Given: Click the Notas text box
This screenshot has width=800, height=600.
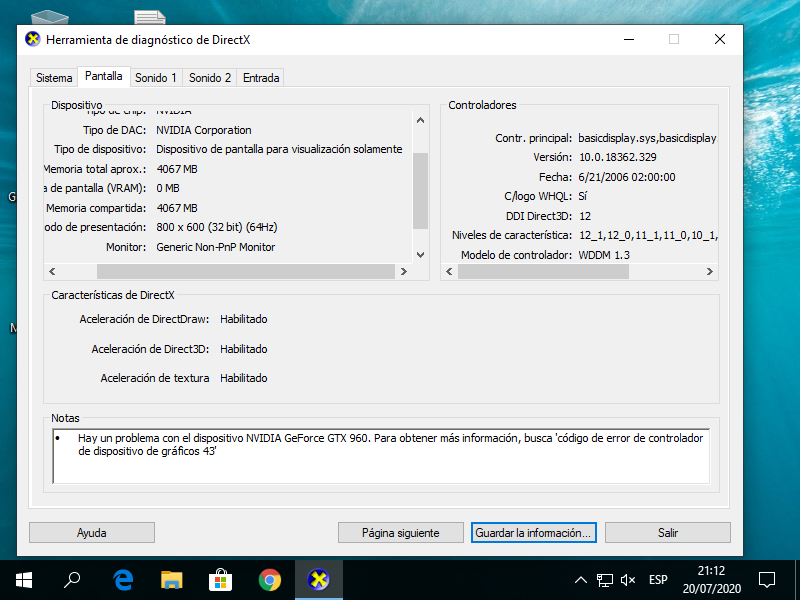Looking at the screenshot, I should click(381, 456).
